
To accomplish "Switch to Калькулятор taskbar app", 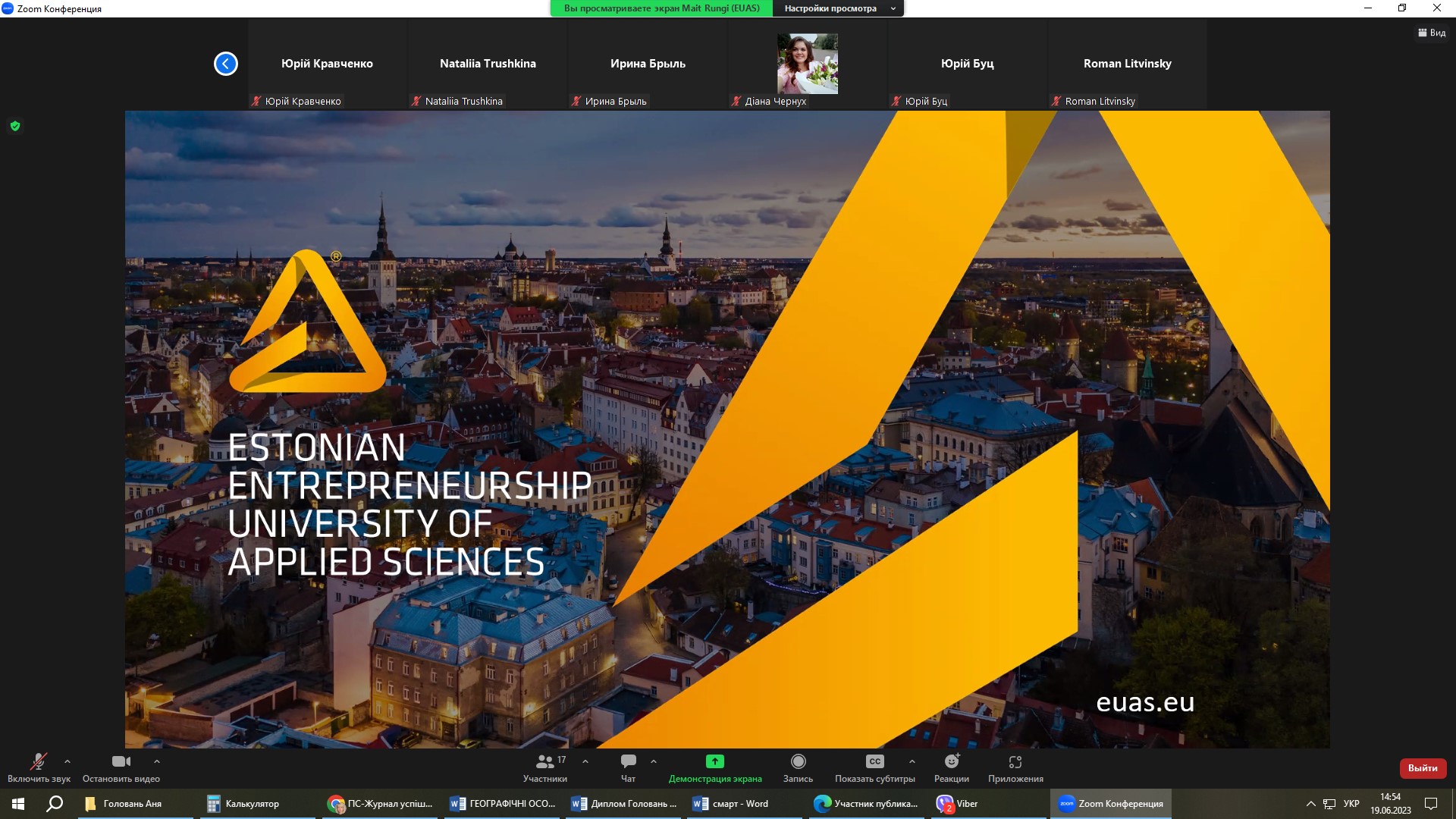I will pyautogui.click(x=258, y=804).
